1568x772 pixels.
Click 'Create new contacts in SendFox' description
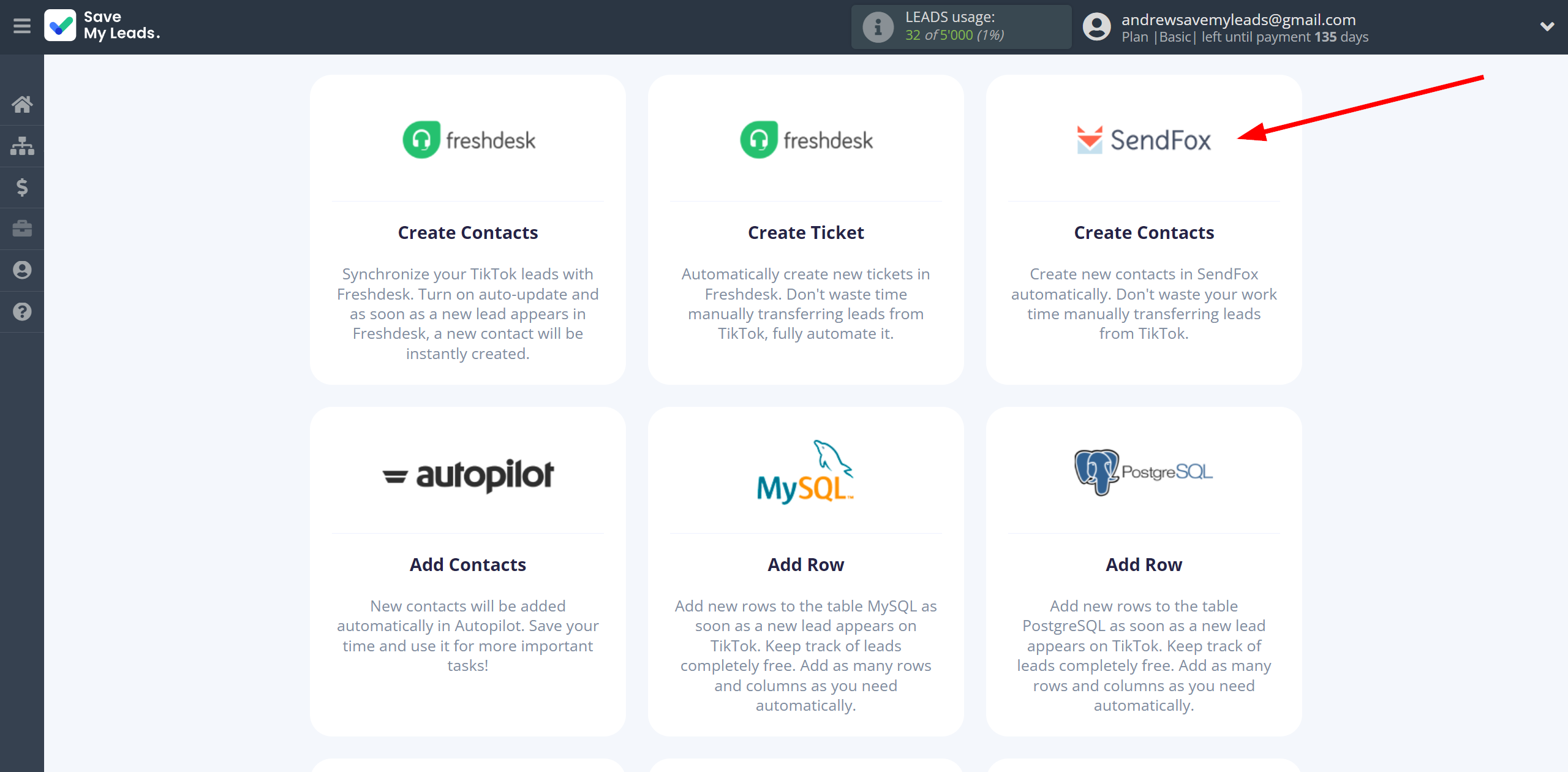coord(1144,304)
